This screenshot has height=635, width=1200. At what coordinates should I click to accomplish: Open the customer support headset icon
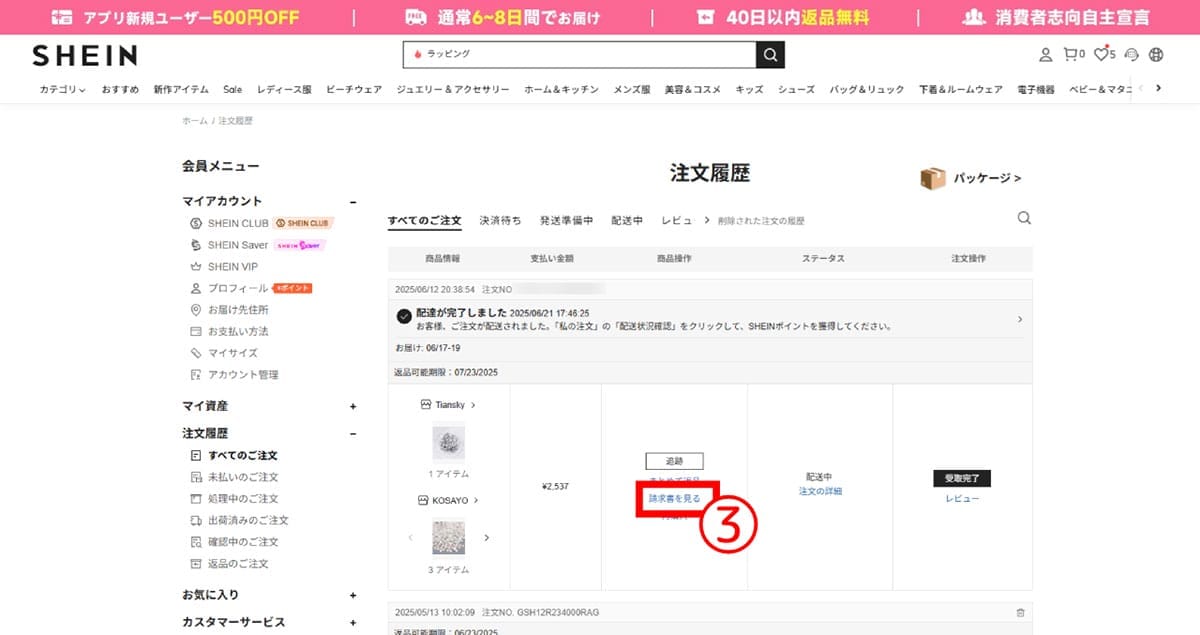click(x=1132, y=55)
